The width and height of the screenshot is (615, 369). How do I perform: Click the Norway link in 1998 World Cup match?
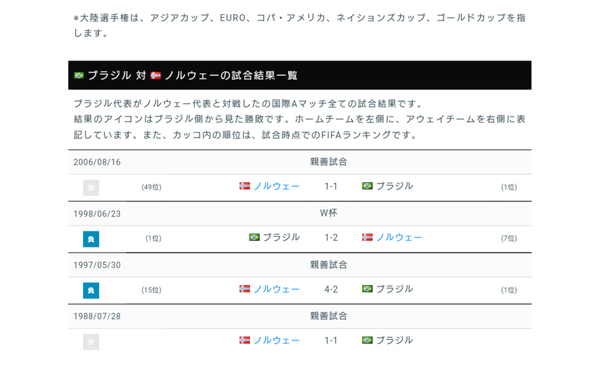pyautogui.click(x=399, y=238)
